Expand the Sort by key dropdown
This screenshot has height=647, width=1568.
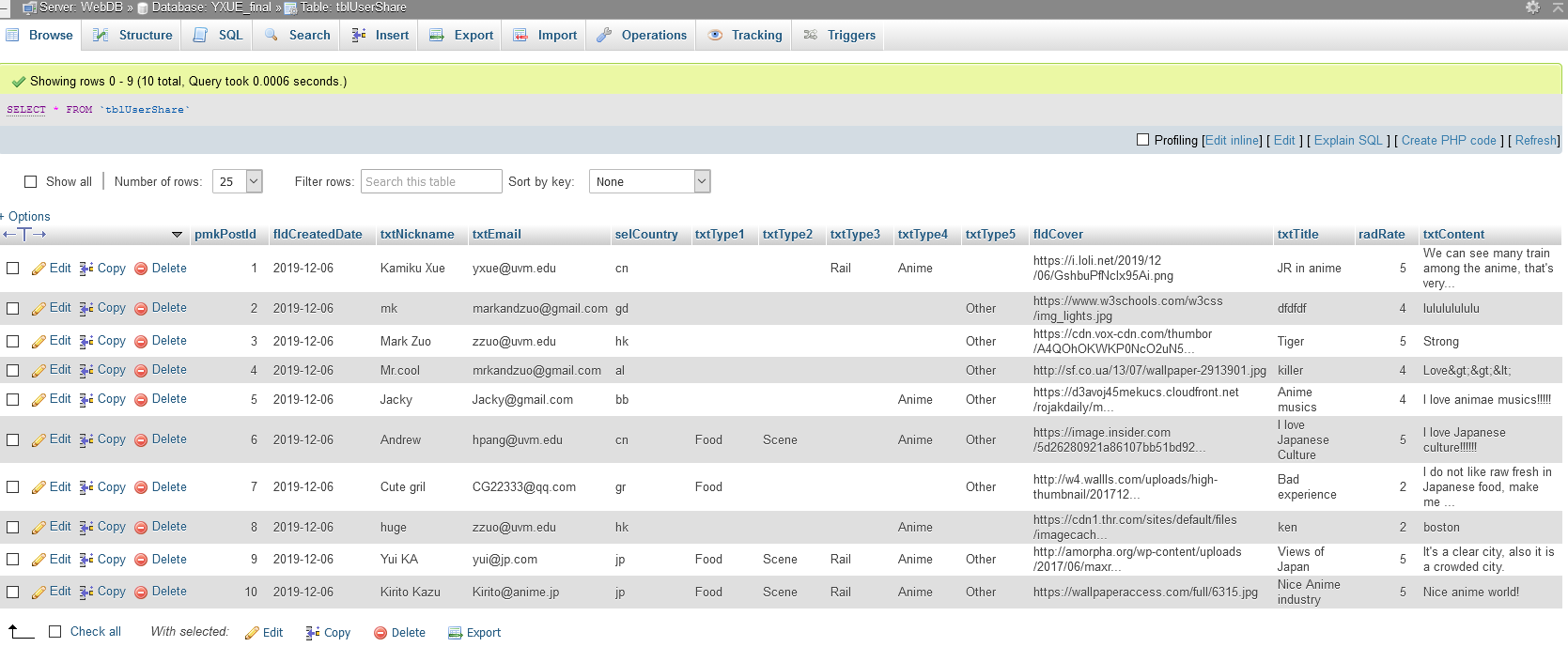(649, 181)
